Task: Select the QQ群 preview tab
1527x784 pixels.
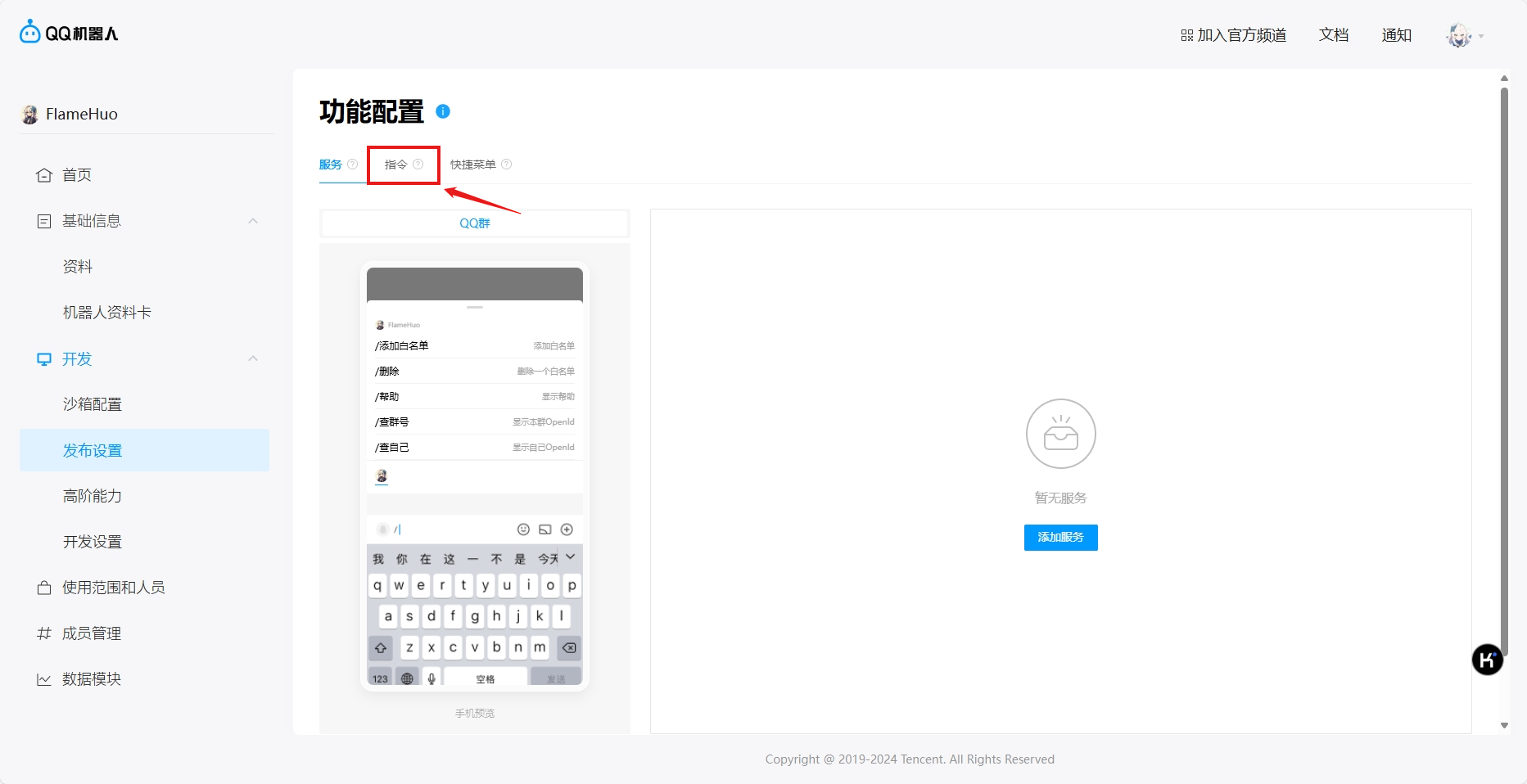Action: 475,223
